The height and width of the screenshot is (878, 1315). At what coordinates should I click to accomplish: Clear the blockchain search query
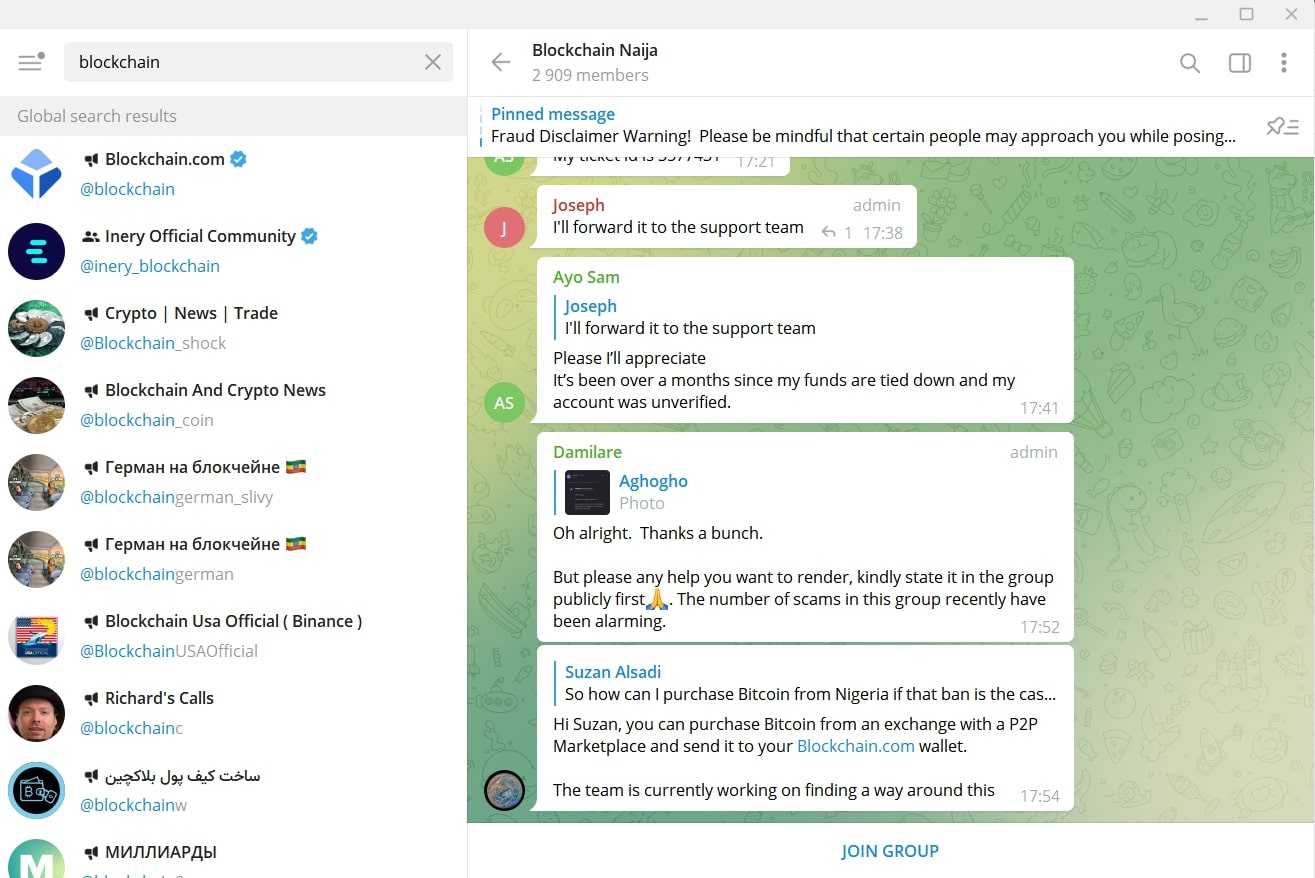432,61
